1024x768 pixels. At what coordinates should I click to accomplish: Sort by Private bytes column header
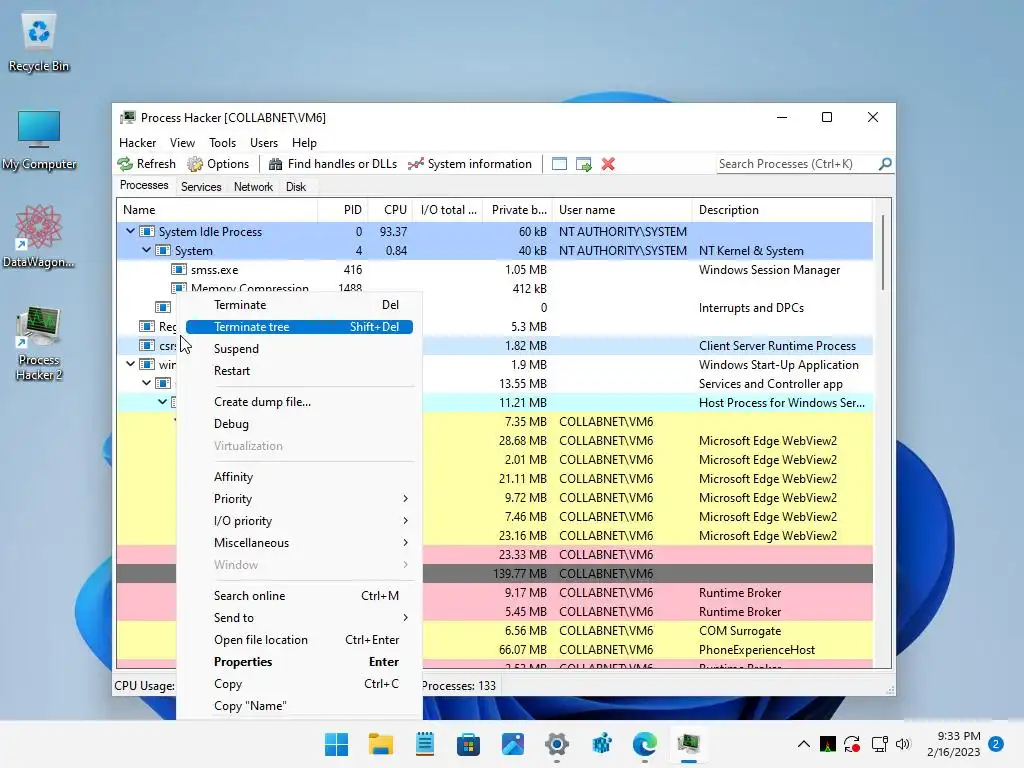[x=517, y=210]
